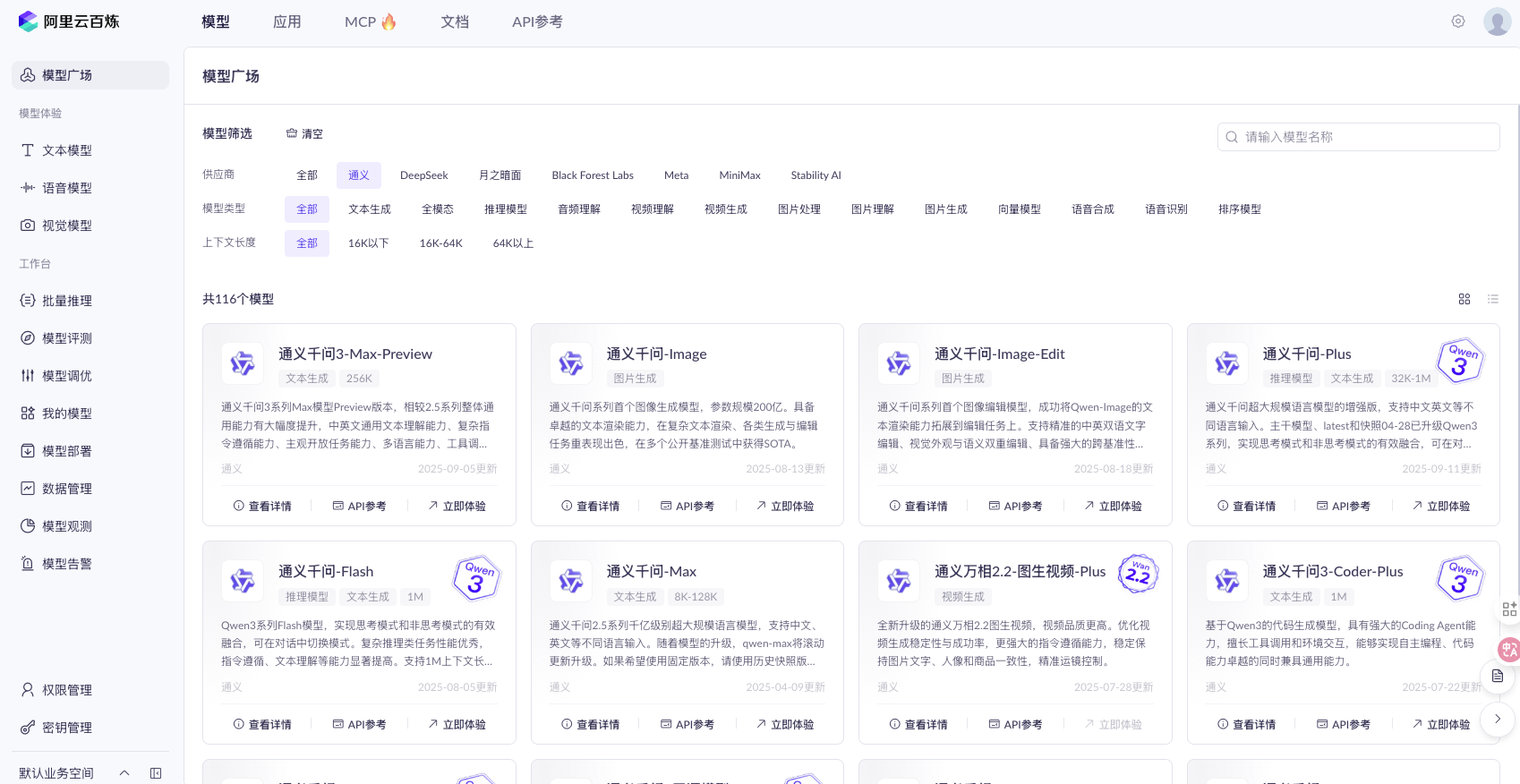
Task: Click the floating QR code icon
Action: pos(1509,609)
